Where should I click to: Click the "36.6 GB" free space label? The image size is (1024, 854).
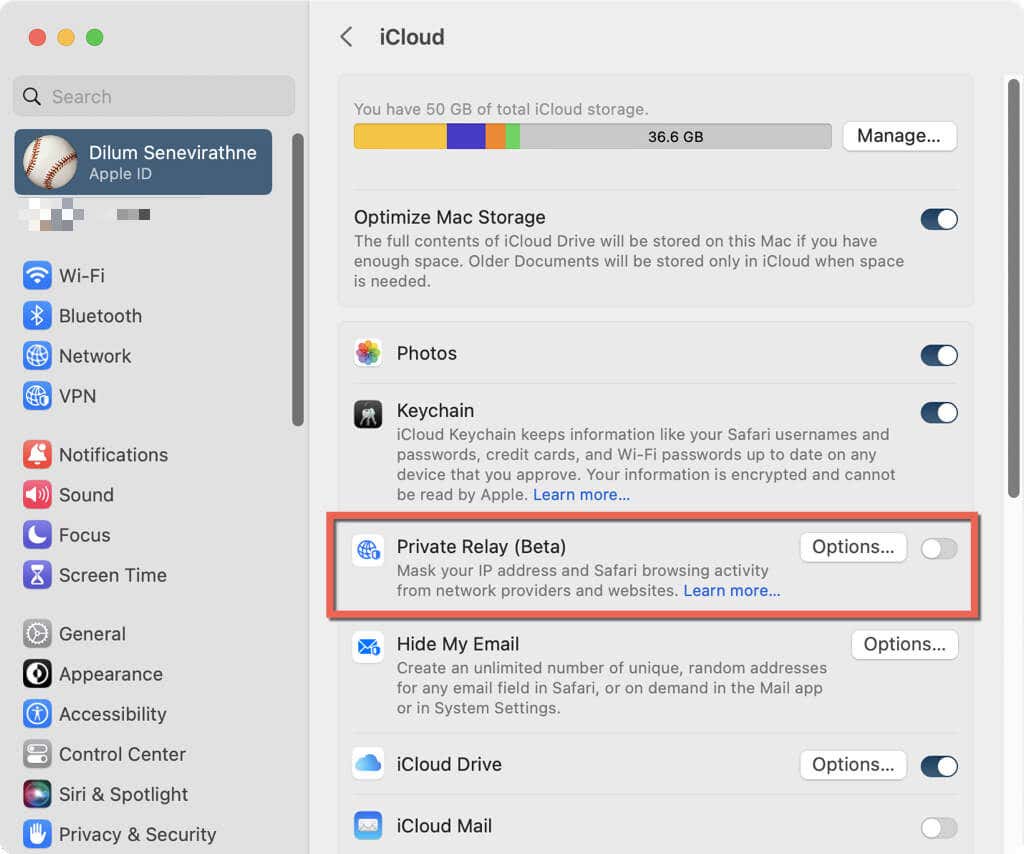click(x=675, y=137)
